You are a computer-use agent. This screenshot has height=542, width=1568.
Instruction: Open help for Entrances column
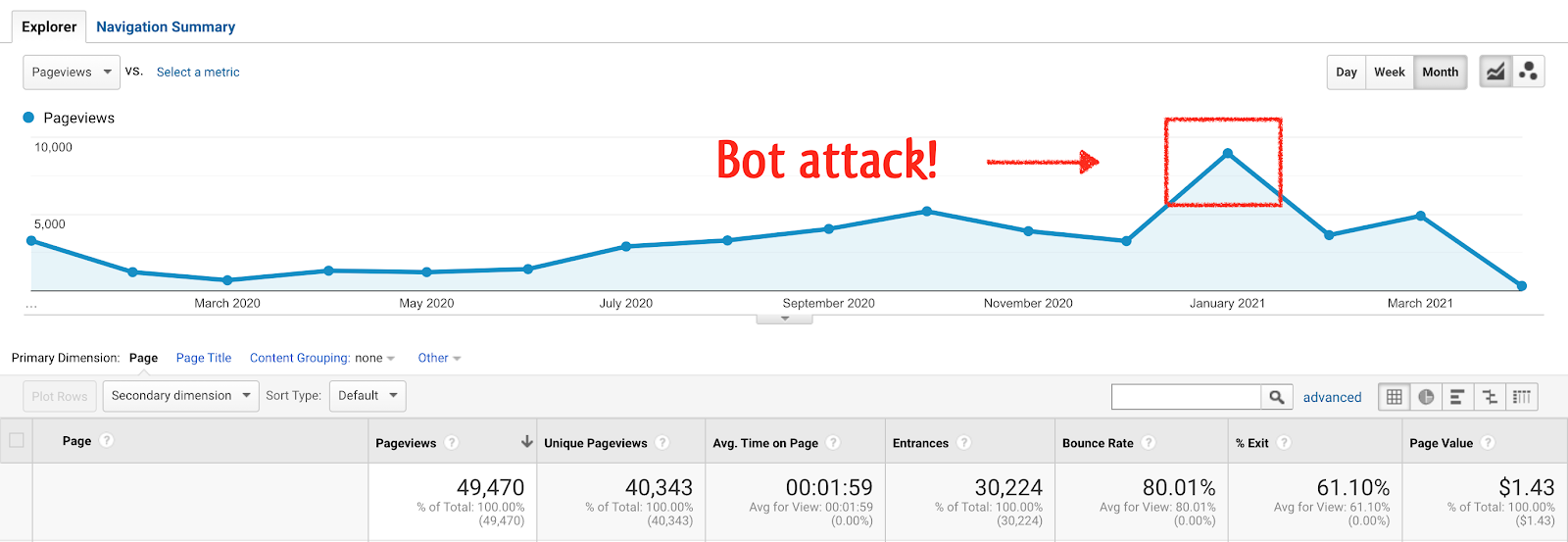point(963,443)
